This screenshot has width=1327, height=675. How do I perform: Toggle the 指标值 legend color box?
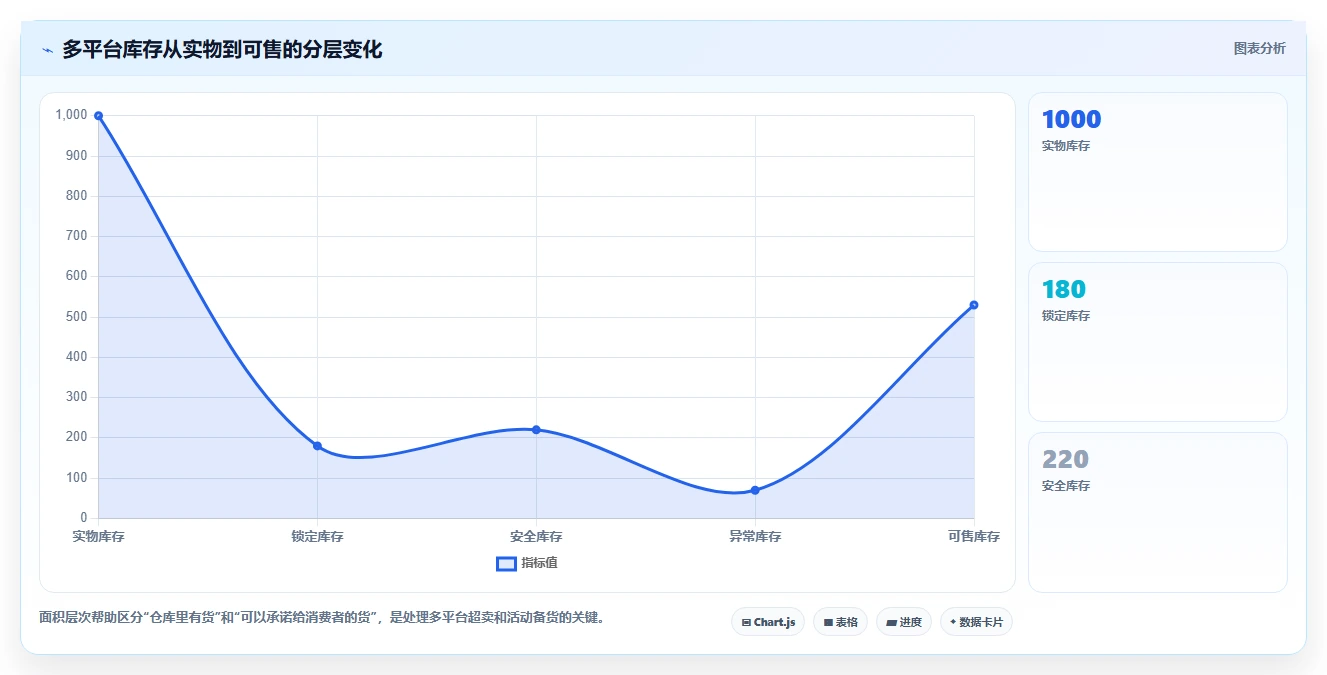click(506, 564)
